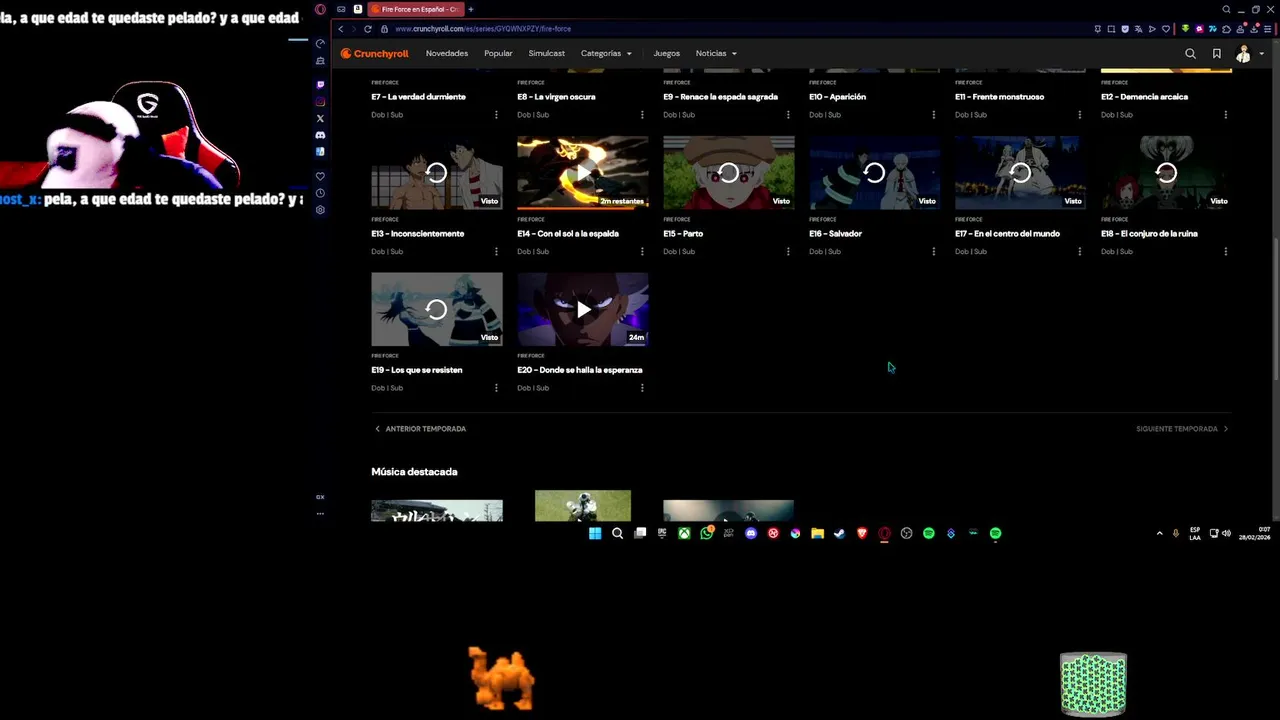Image resolution: width=1280 pixels, height=720 pixels.
Task: Replay episode E19 Los que se resisten
Action: tap(436, 309)
